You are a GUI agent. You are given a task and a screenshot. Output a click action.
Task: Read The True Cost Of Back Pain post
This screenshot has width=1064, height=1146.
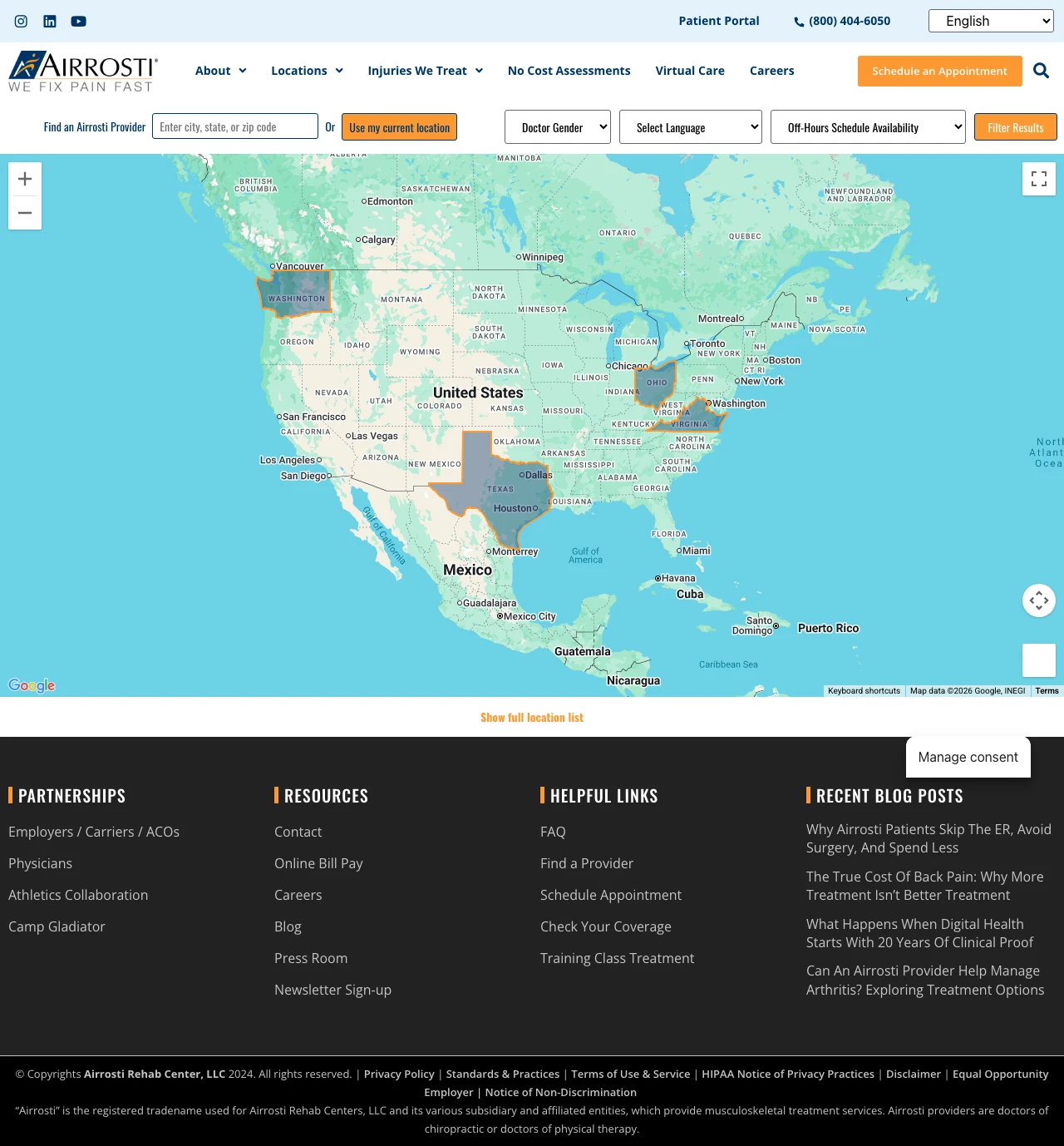point(925,886)
